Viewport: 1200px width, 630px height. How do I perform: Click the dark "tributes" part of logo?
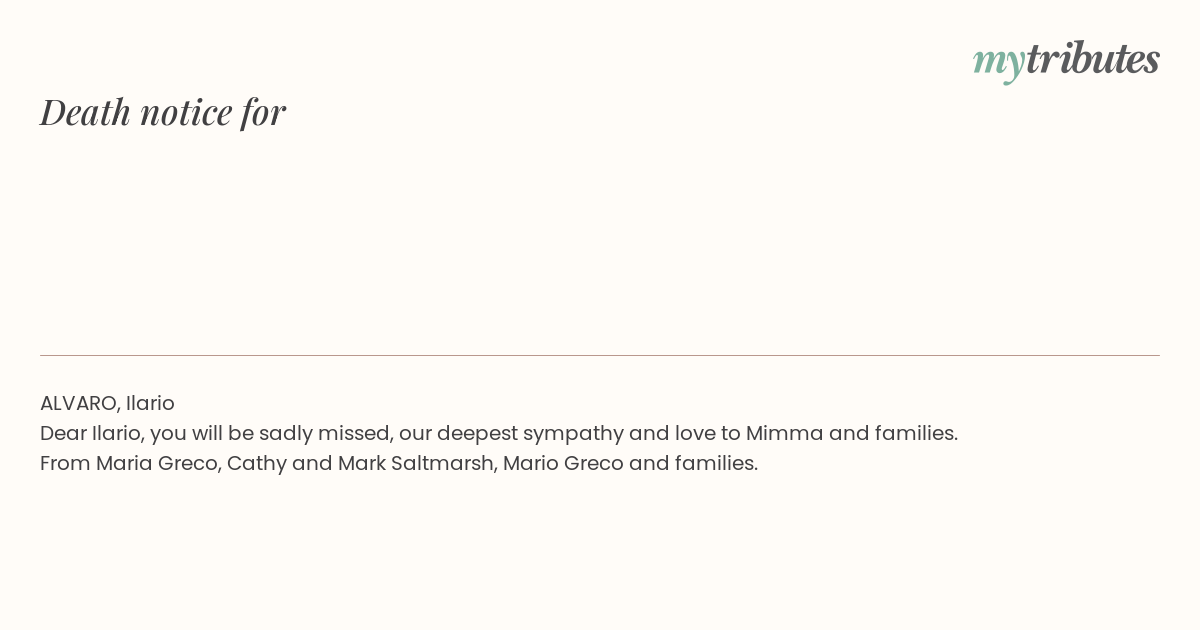click(1092, 58)
